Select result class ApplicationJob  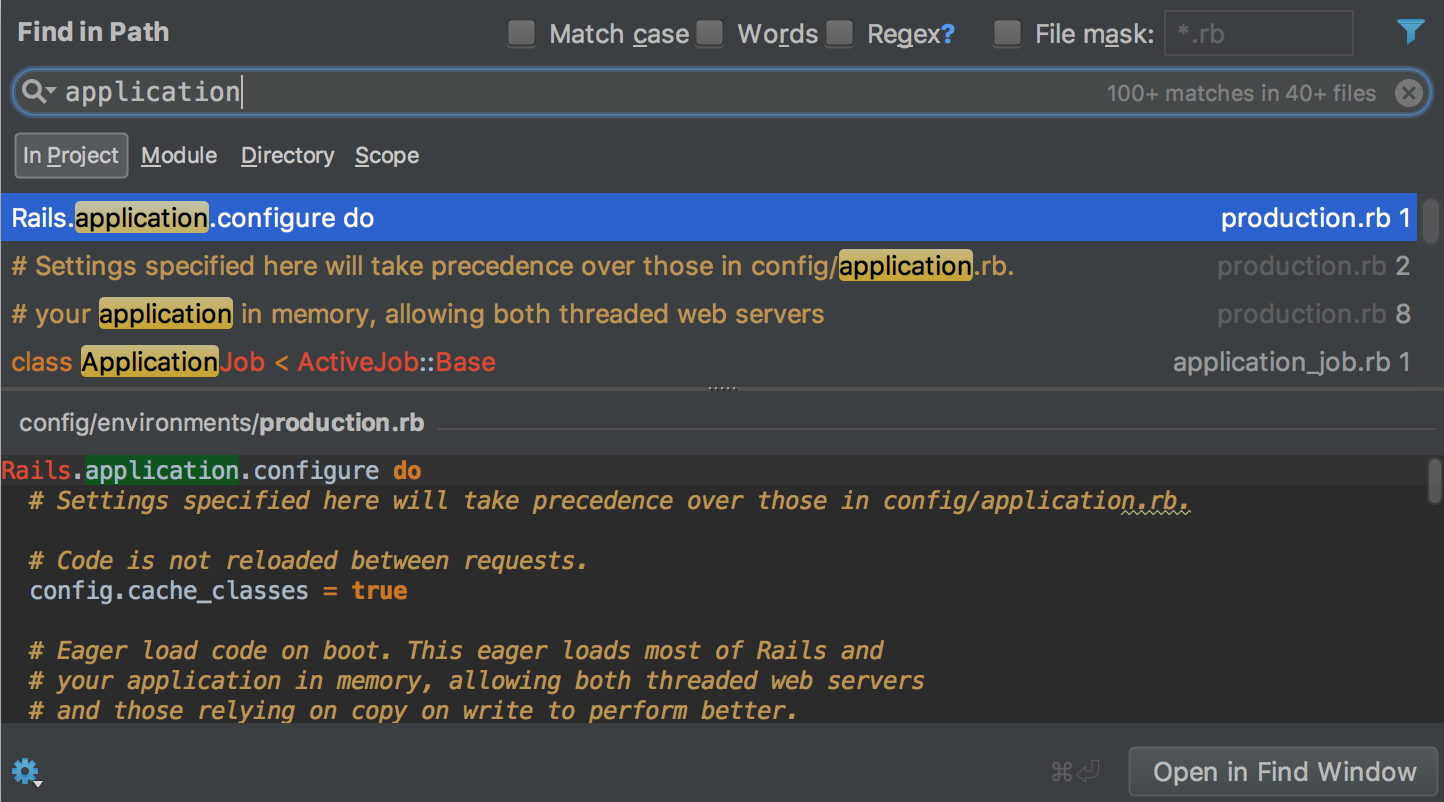[x=709, y=362]
